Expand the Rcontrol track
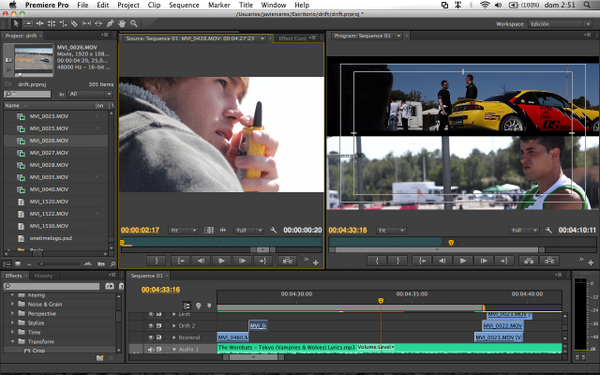This screenshot has width=600, height=375. tap(174, 338)
